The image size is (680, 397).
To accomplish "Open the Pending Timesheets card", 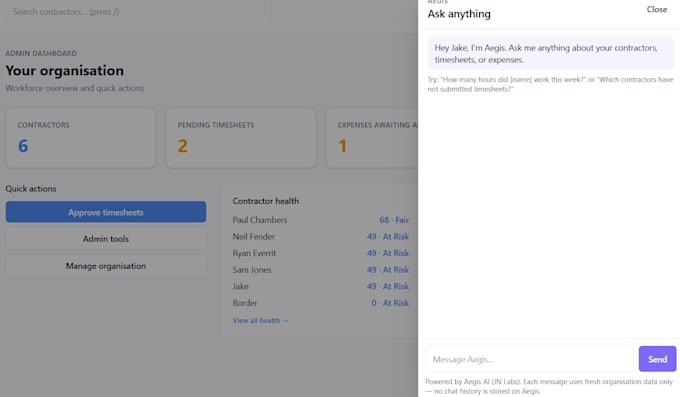I will [x=241, y=138].
